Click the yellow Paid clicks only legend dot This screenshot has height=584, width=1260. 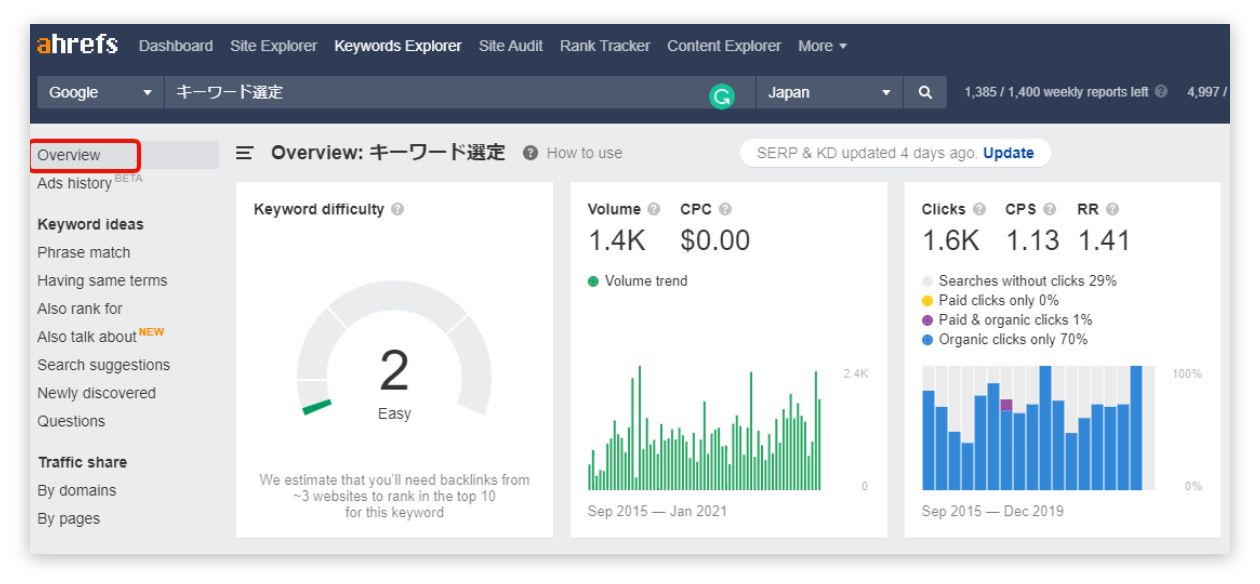[x=927, y=301]
